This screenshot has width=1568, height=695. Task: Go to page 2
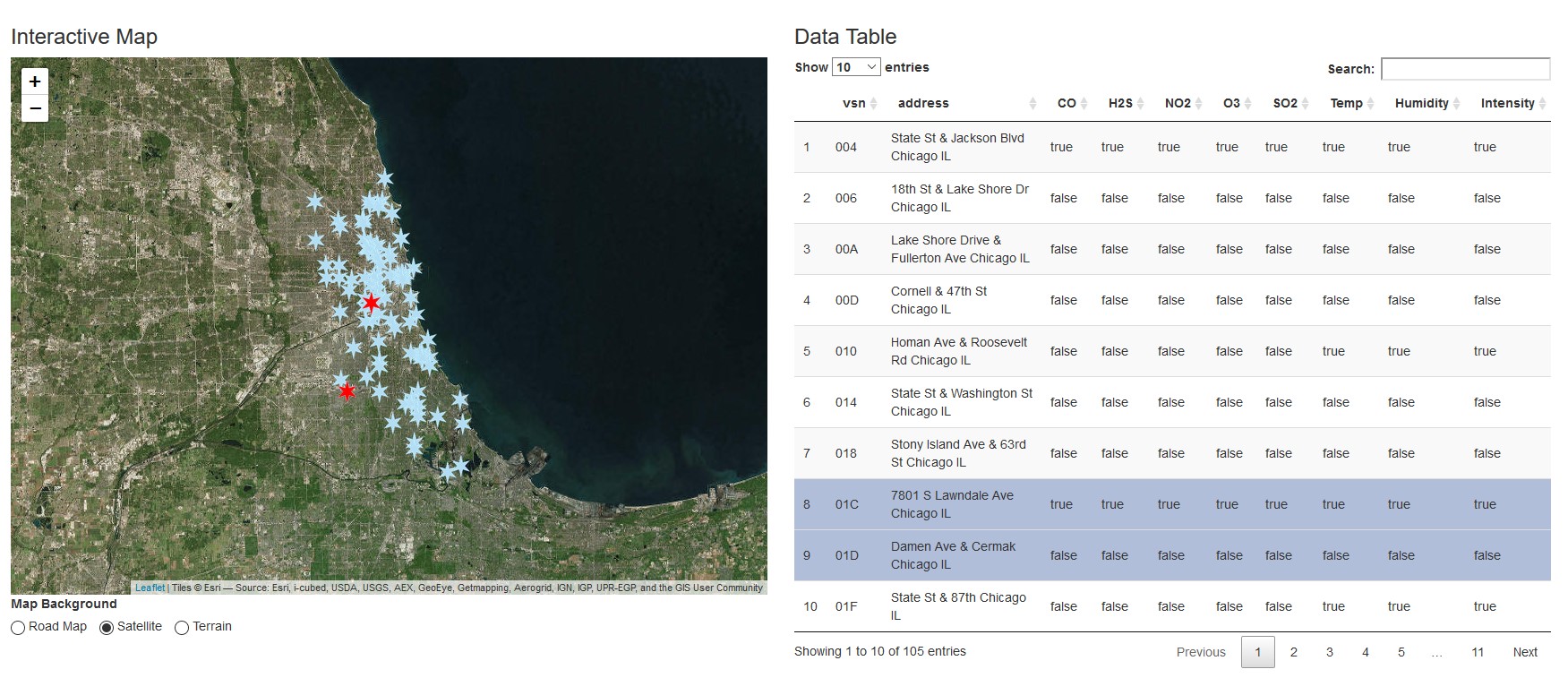pyautogui.click(x=1293, y=652)
